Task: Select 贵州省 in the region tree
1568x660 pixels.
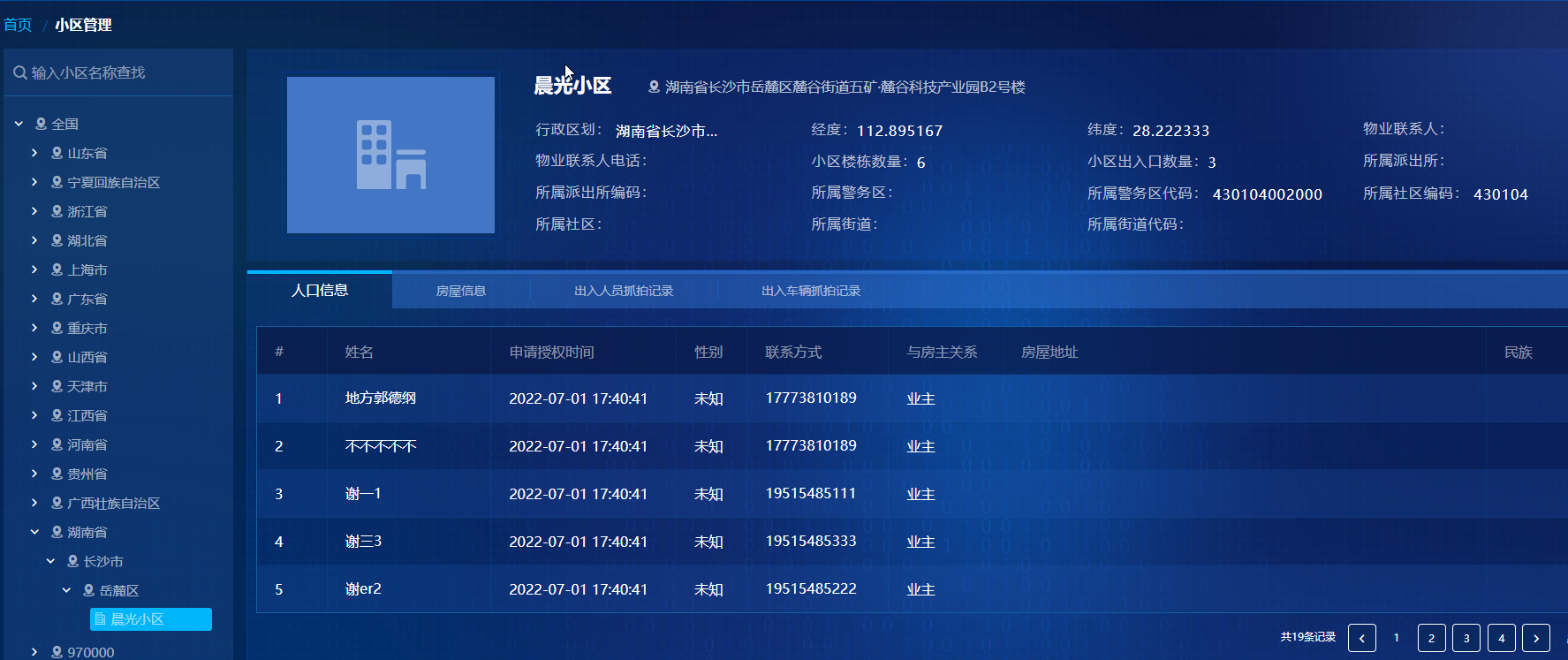Action: point(87,474)
